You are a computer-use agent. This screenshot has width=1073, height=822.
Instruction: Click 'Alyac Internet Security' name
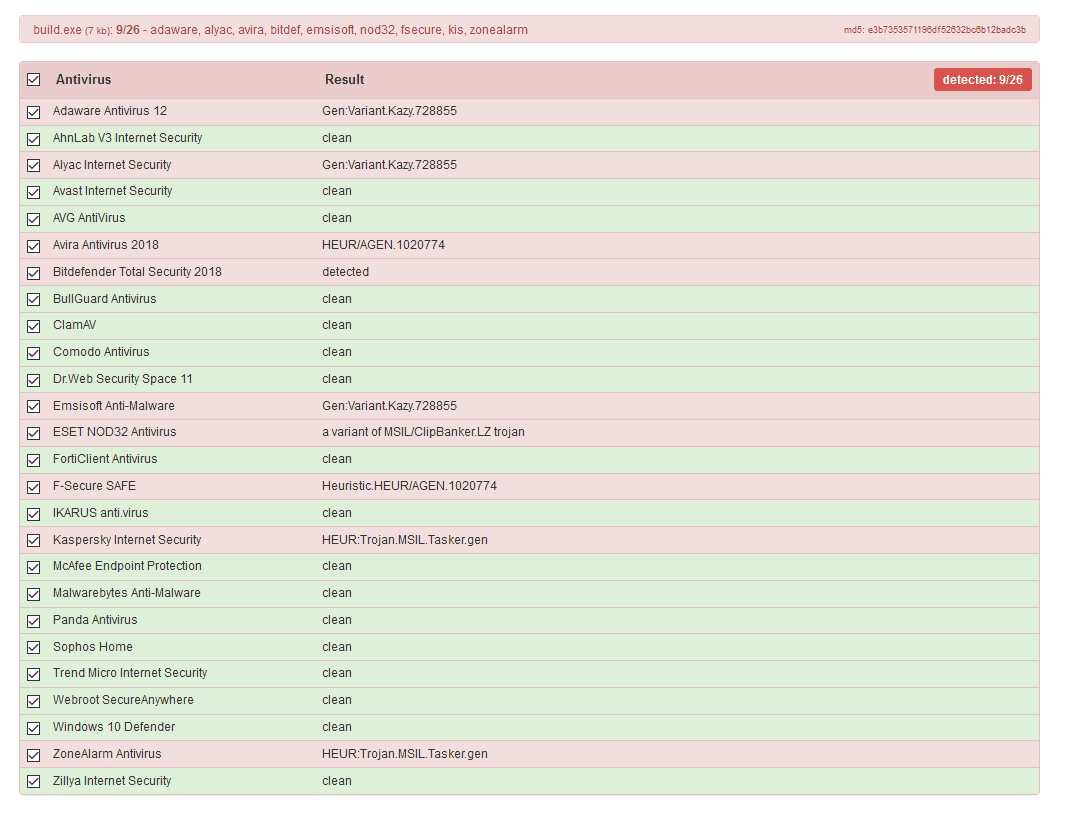point(112,165)
